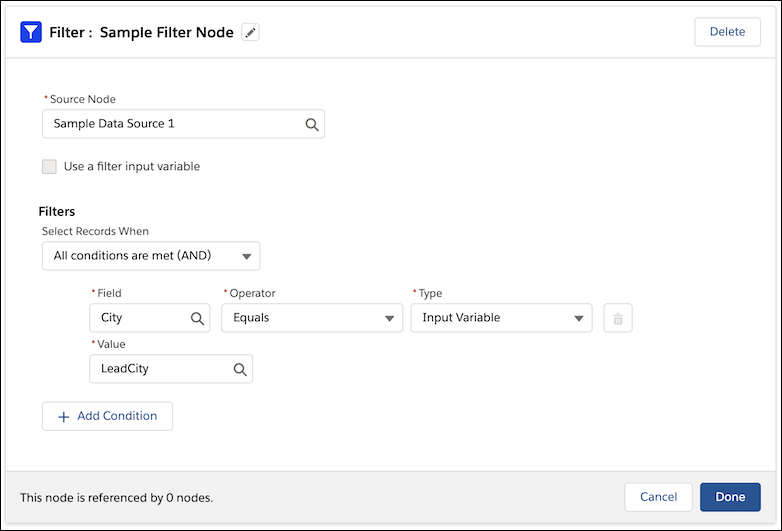The width and height of the screenshot is (782, 531).
Task: Confirm with the Done button
Action: [730, 497]
